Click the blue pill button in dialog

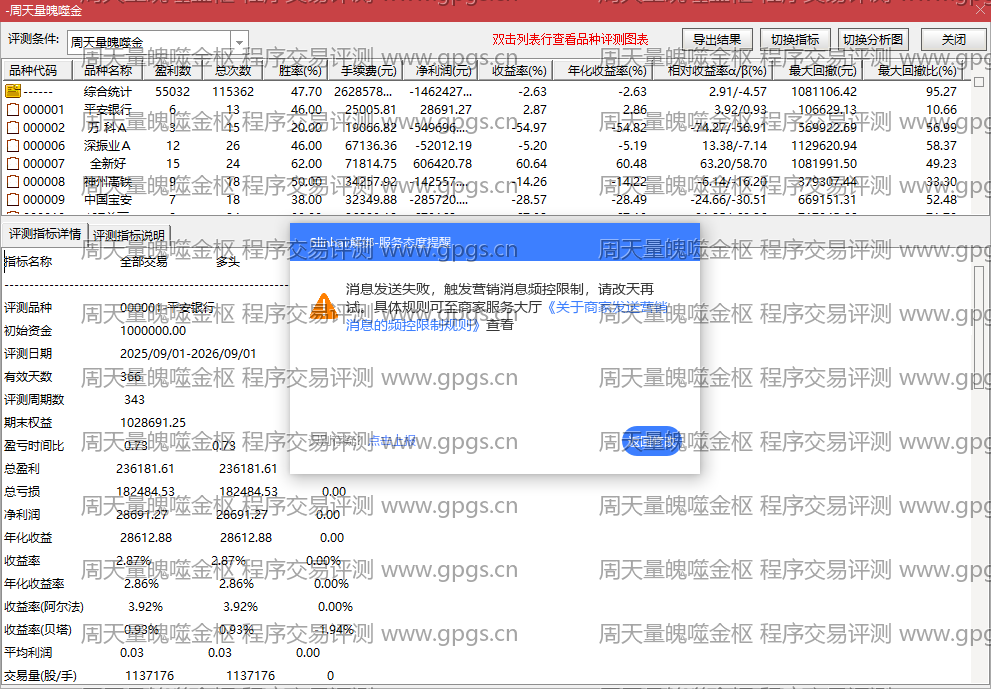click(652, 441)
